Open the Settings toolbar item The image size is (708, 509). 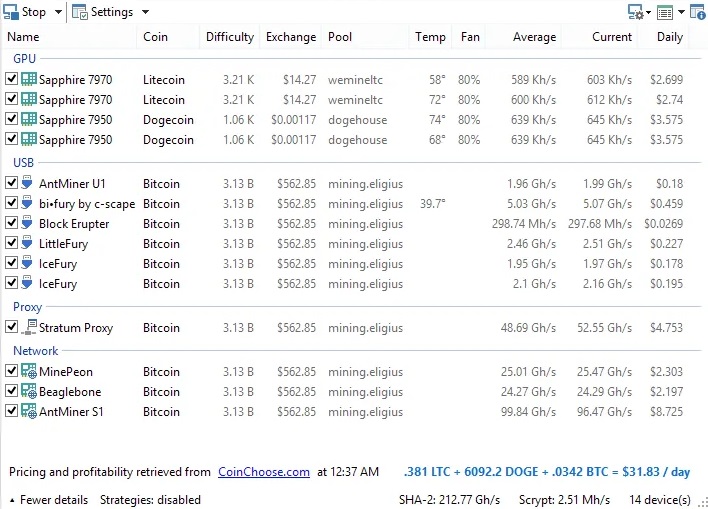tap(103, 12)
